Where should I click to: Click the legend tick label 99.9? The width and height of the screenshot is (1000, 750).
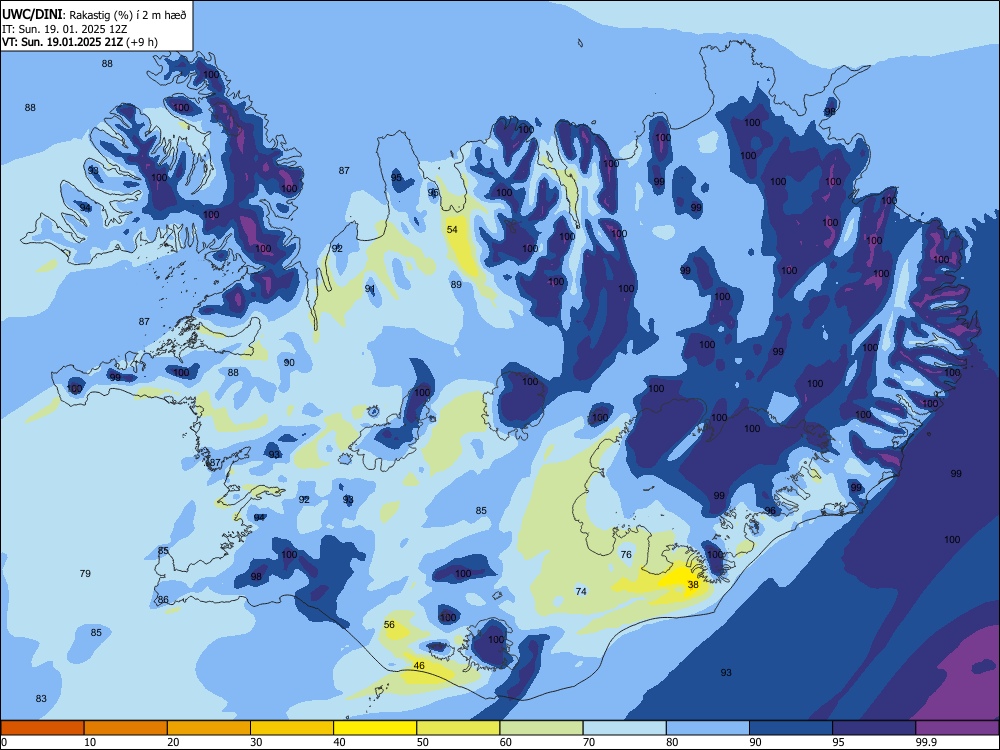tap(925, 742)
